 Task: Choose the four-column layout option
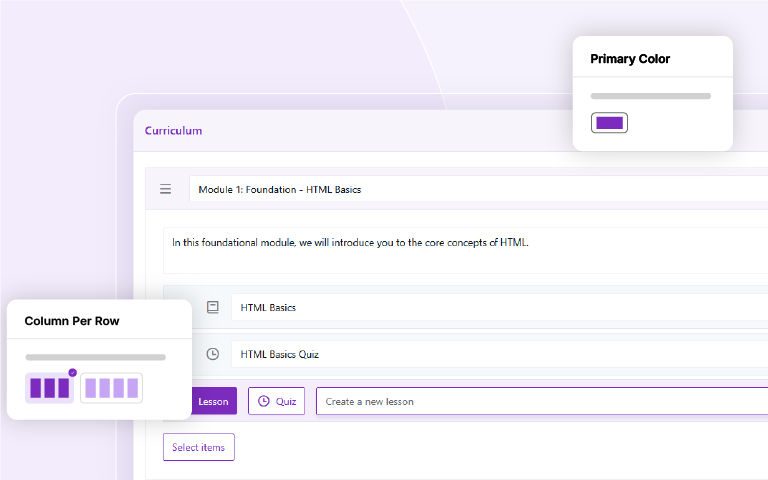coord(111,388)
